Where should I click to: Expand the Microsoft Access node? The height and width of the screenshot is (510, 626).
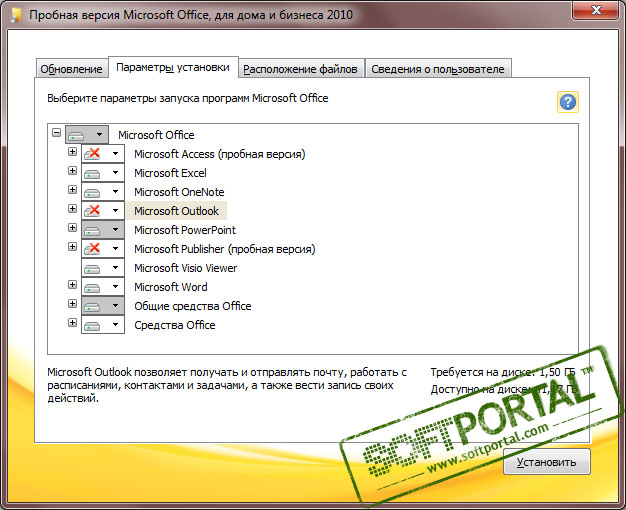72,151
